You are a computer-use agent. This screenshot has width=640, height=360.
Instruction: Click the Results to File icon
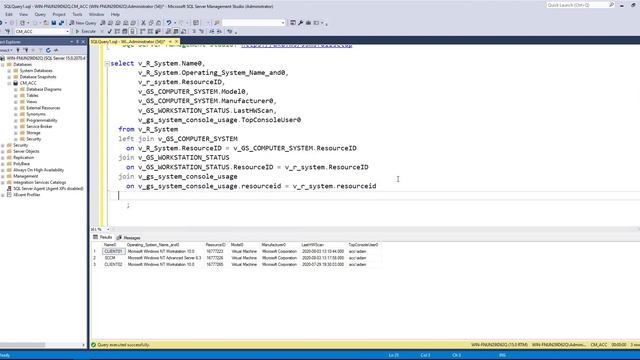point(184,31)
